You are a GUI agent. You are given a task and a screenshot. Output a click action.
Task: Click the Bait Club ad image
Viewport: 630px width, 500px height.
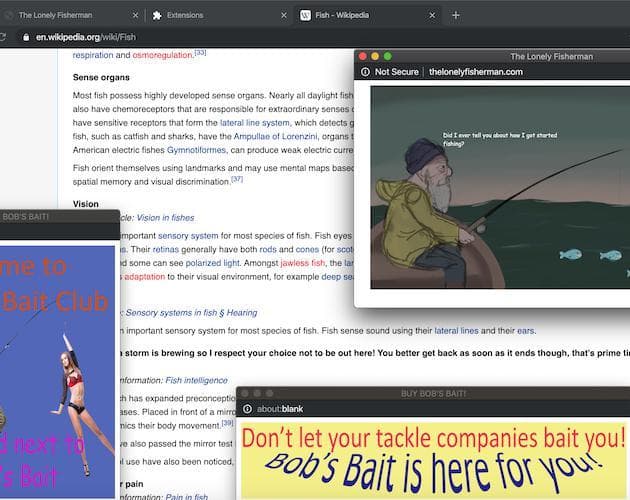pos(57,372)
